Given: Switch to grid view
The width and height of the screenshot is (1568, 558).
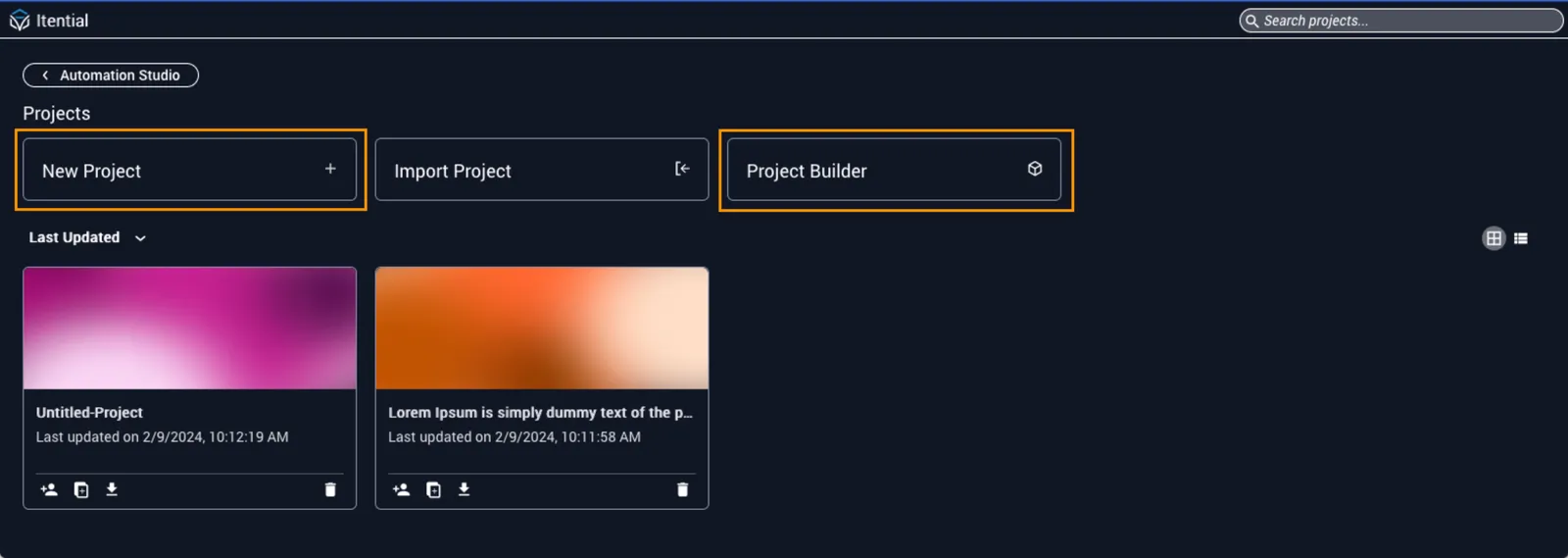Looking at the screenshot, I should click(x=1494, y=238).
